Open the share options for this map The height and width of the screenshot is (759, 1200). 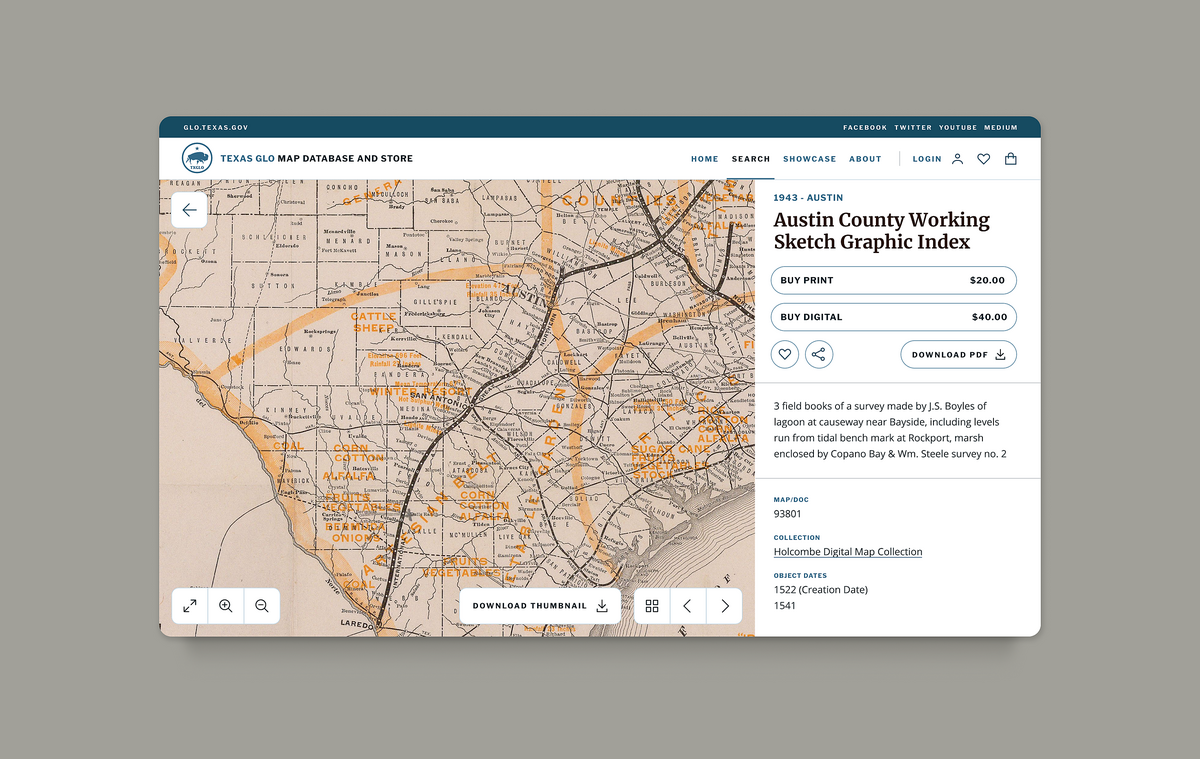819,354
